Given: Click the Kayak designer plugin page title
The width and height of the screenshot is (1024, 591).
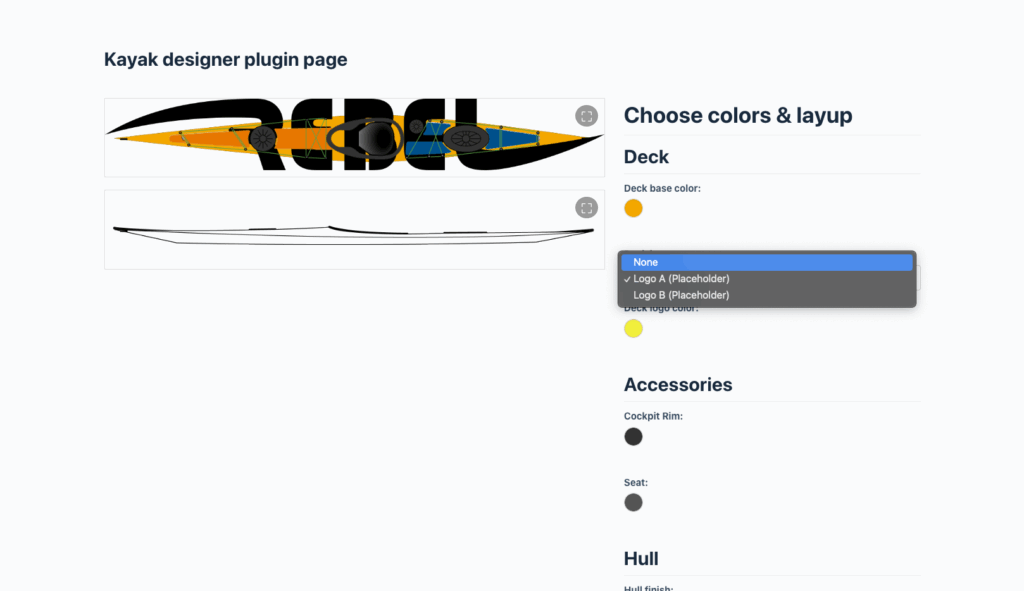Looking at the screenshot, I should tap(225, 59).
